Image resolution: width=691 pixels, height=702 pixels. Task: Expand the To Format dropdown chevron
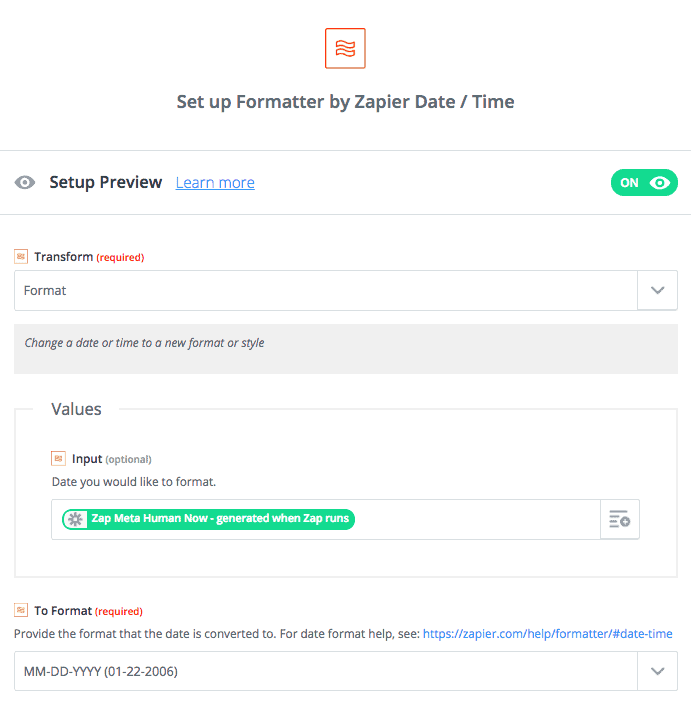[657, 672]
